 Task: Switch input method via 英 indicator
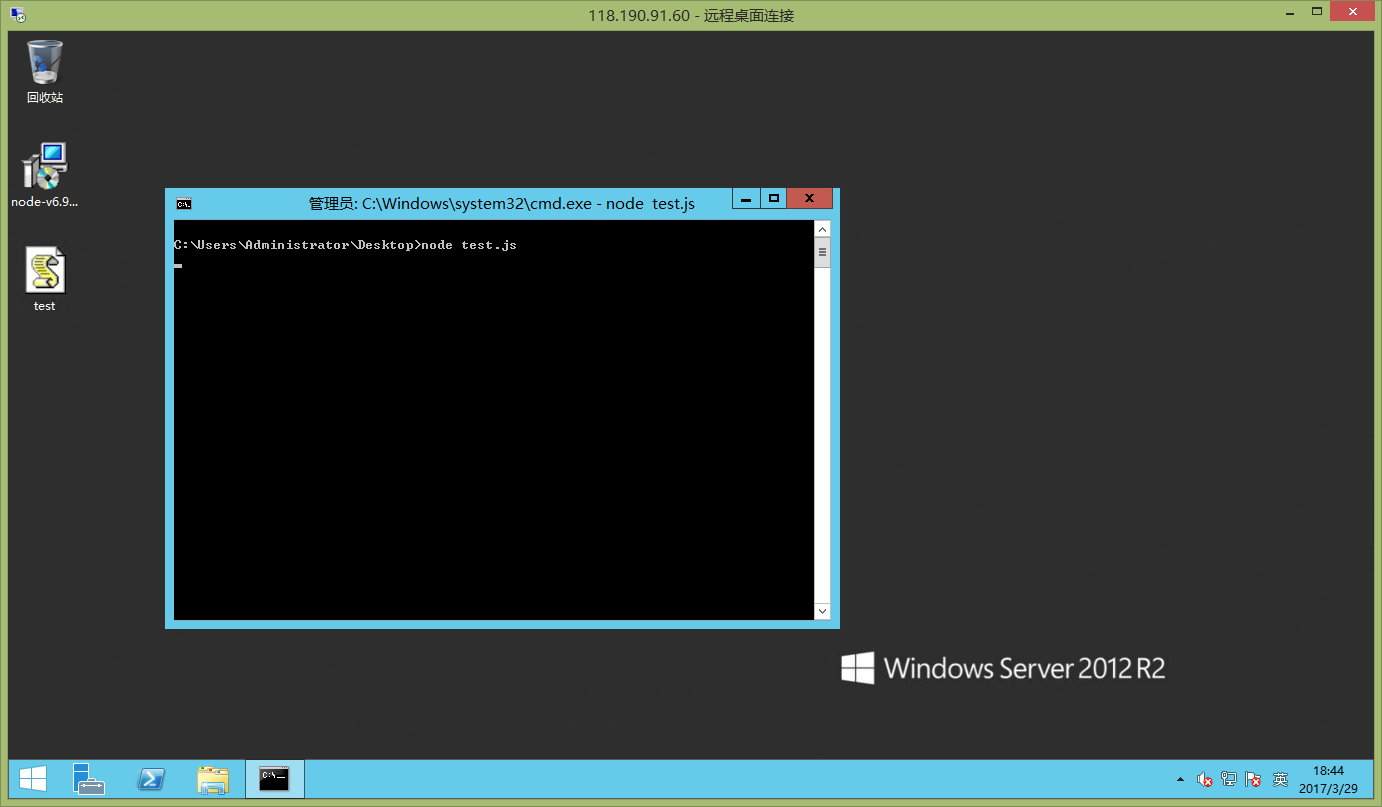coord(1280,780)
